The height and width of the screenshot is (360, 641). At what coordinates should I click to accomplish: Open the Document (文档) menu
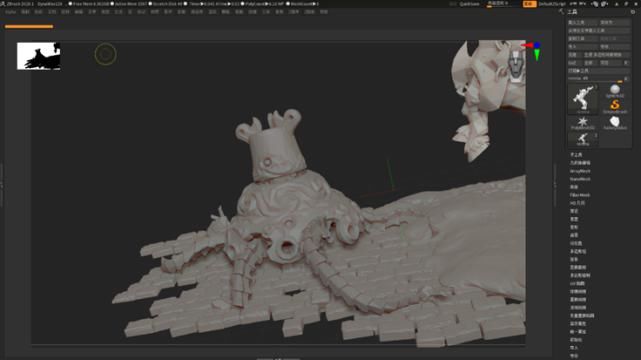coord(52,12)
